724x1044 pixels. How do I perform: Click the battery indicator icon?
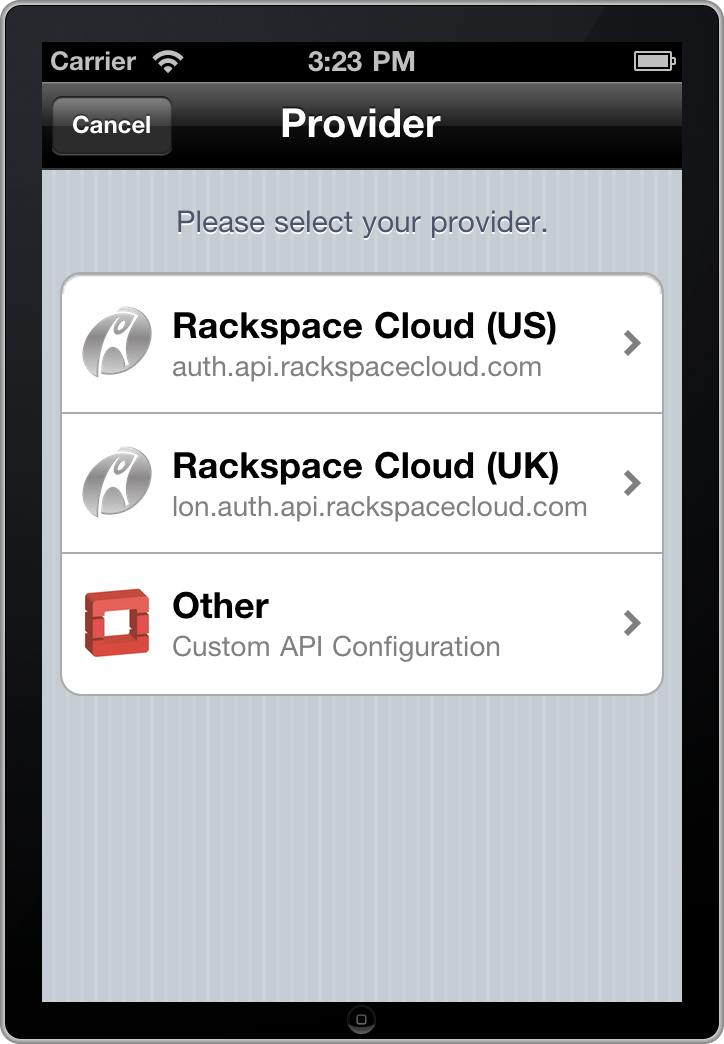point(654,62)
